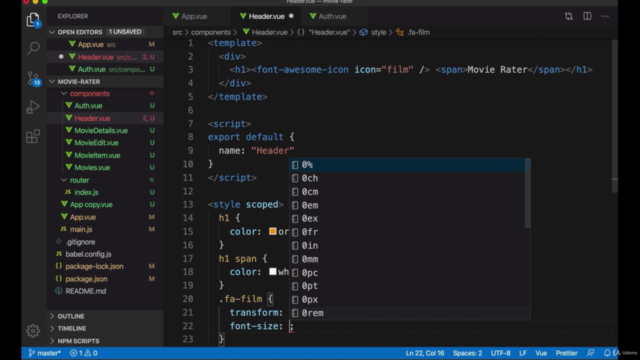Open MovieDetails.vue file

(105, 131)
